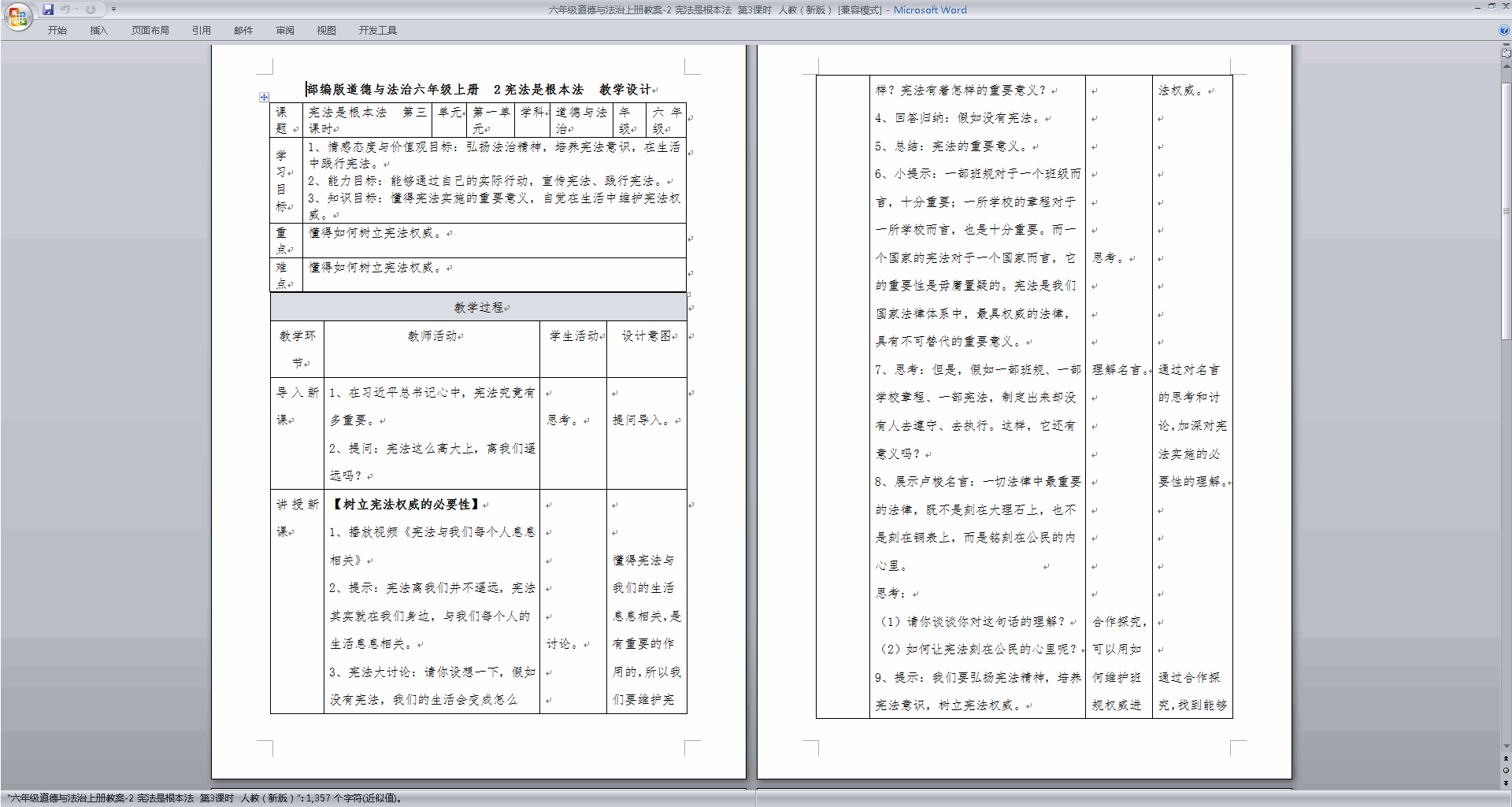This screenshot has height=807, width=1512.
Task: Click the status bar character count text
Action: tap(205, 798)
